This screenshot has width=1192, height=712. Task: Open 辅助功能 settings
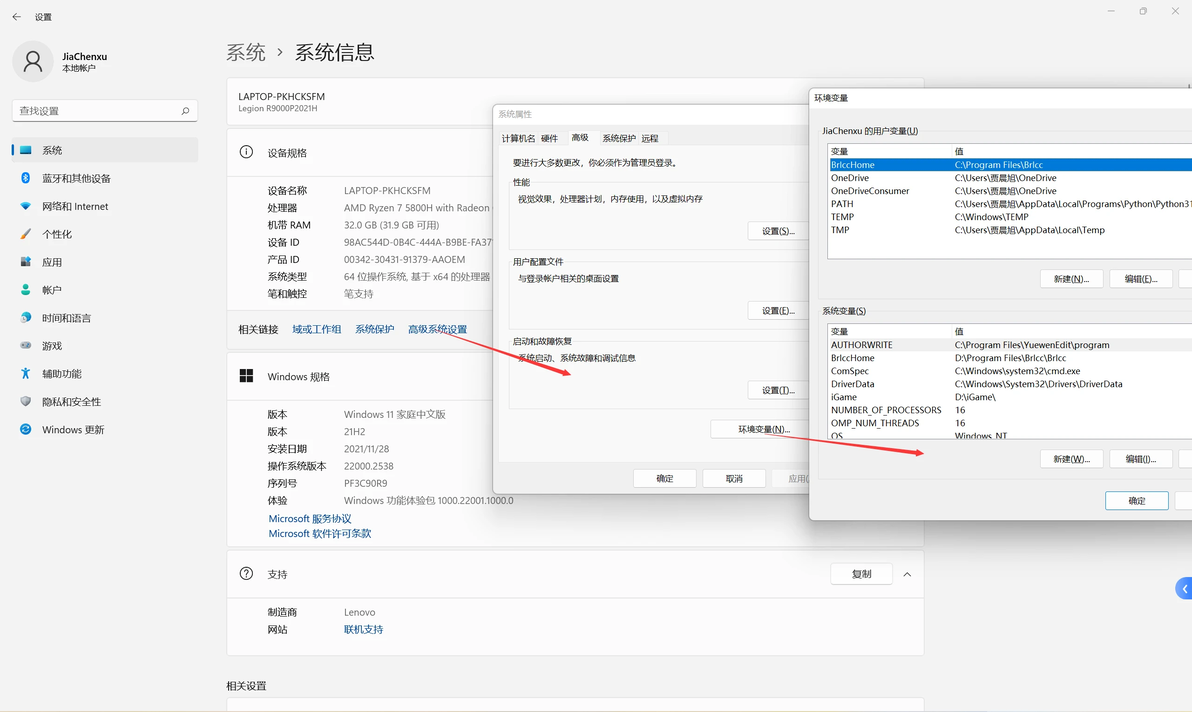point(105,373)
